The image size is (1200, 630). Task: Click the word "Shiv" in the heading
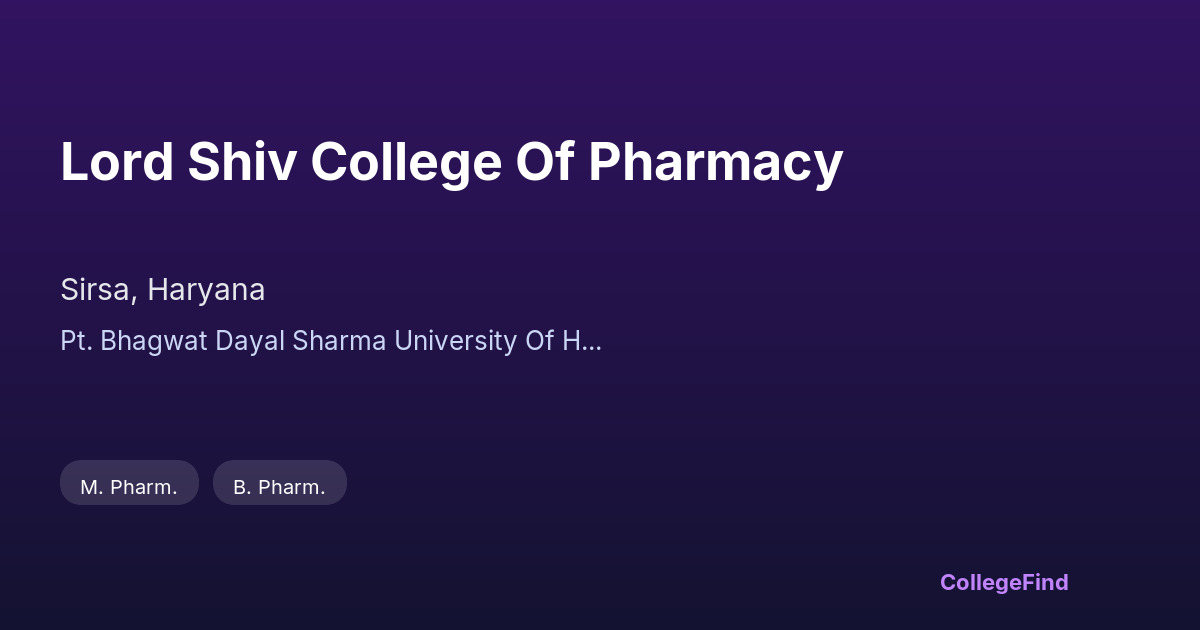point(241,162)
